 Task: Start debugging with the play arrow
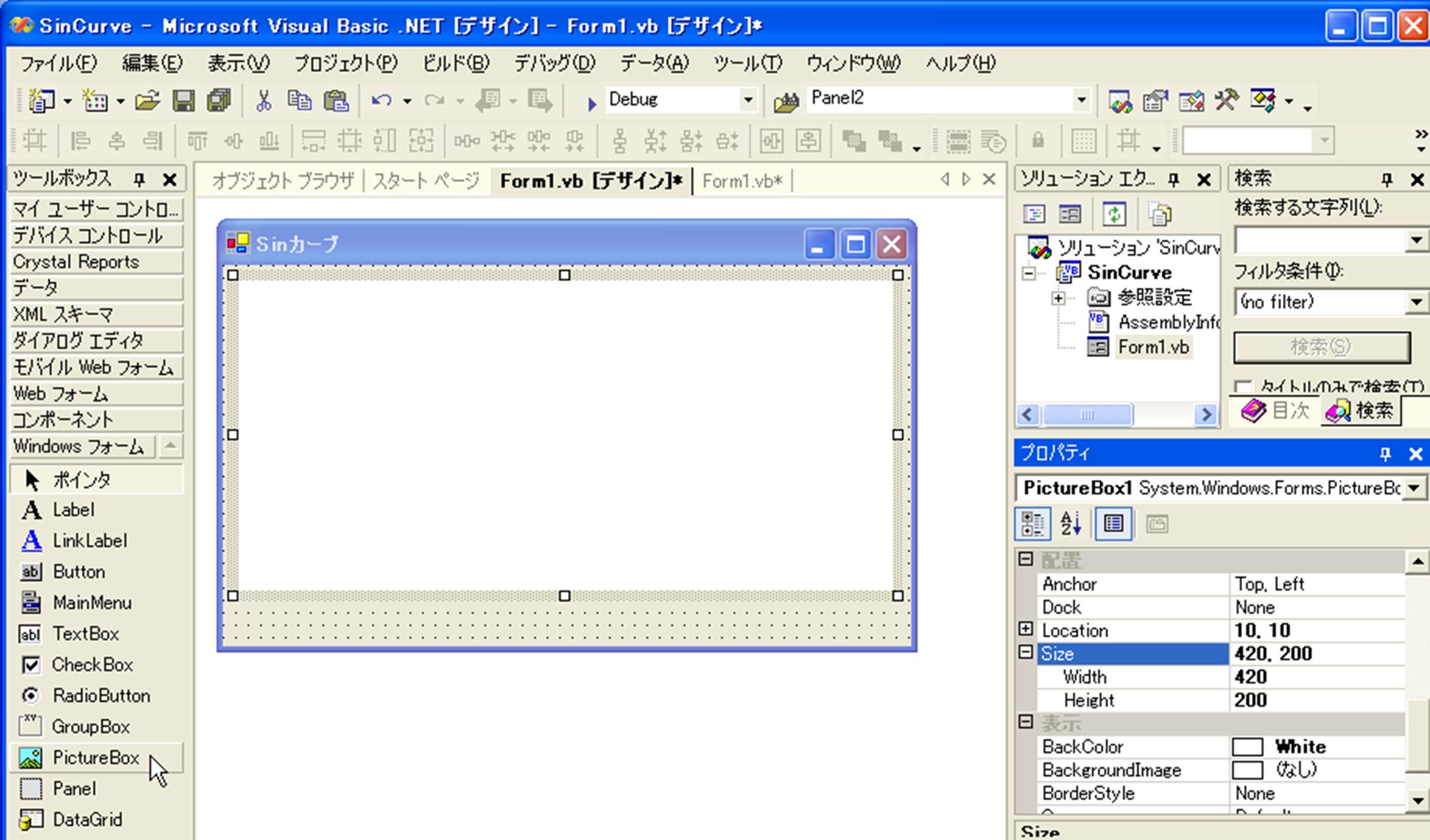(x=591, y=102)
